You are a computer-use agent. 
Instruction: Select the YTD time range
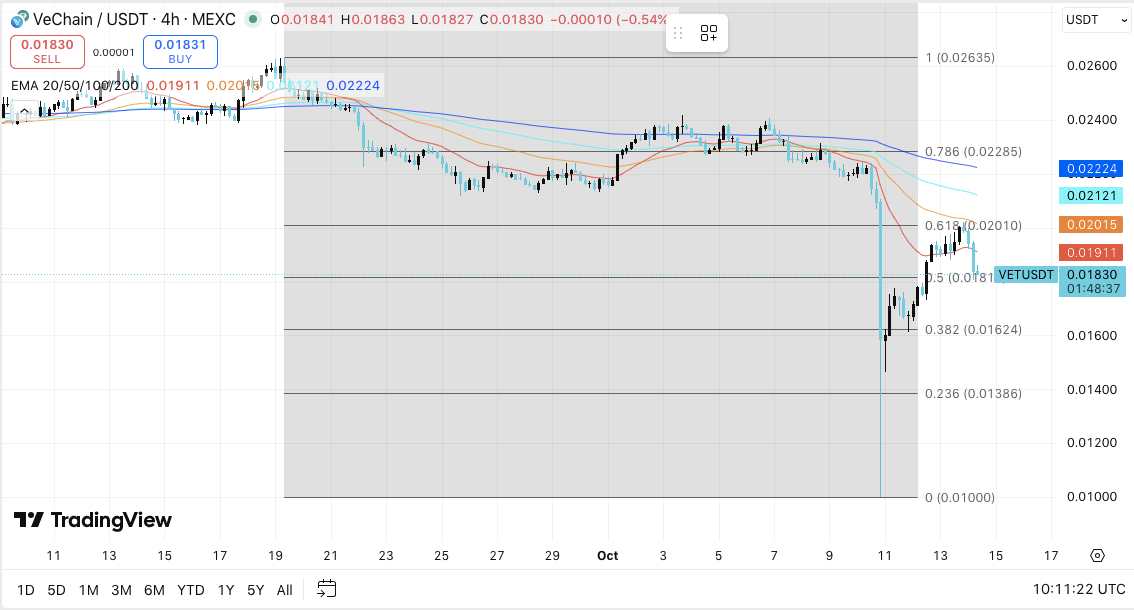point(190,590)
